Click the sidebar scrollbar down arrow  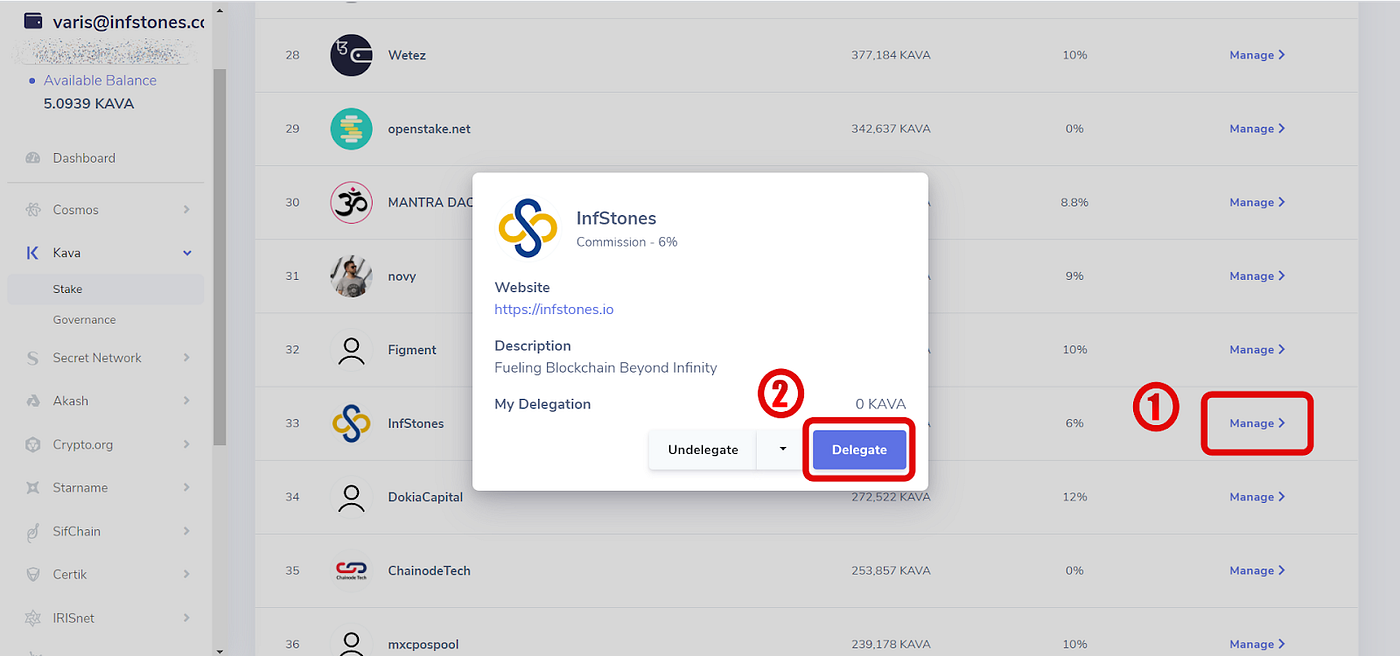(220, 649)
